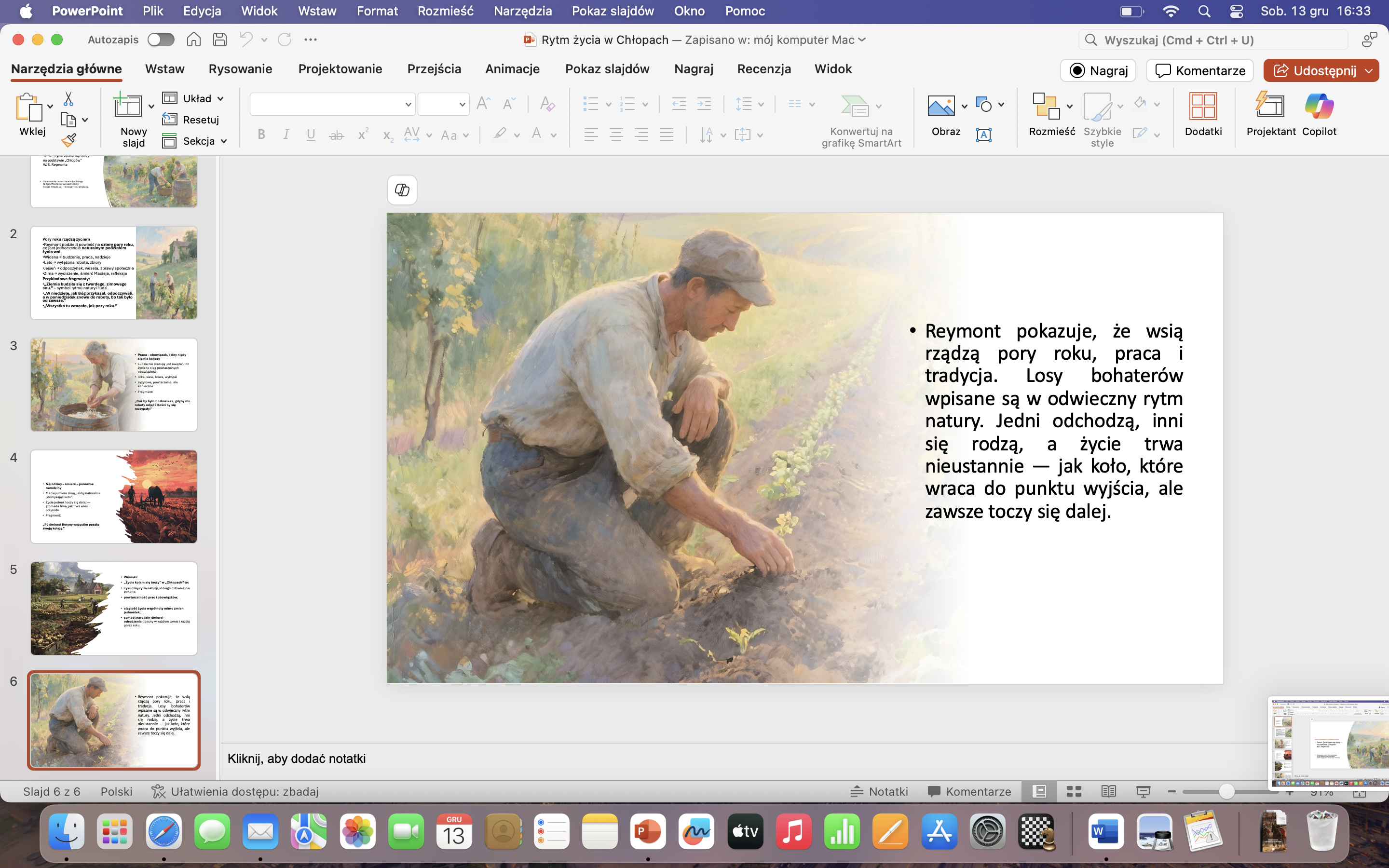Open the font name combo box
This screenshot has height=868, width=1389.
pyautogui.click(x=332, y=105)
